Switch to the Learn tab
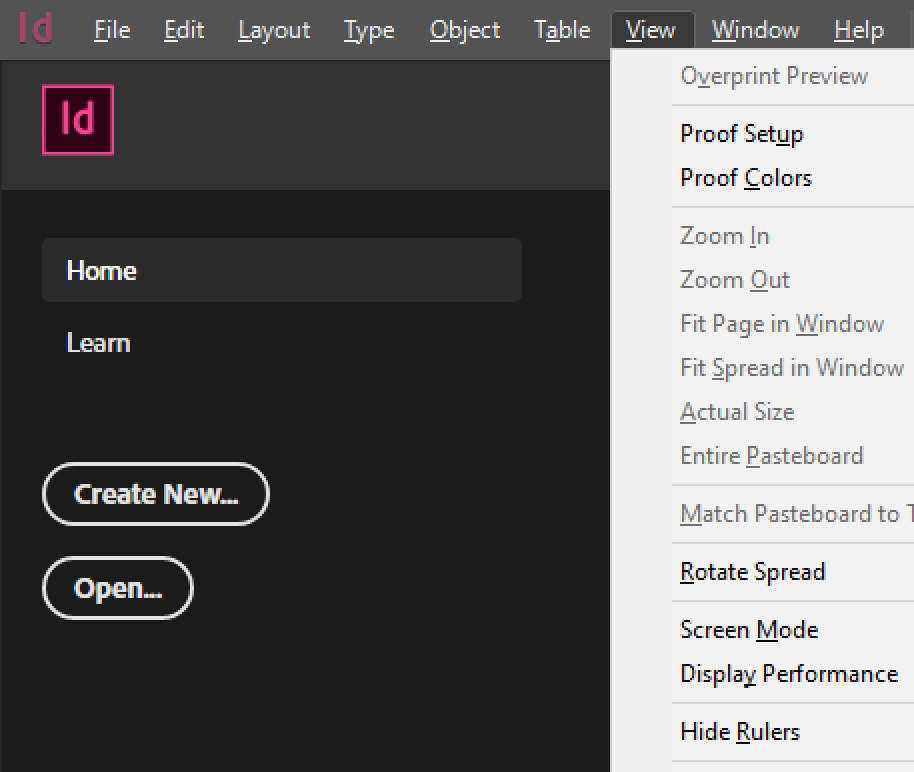The height and width of the screenshot is (772, 914). click(98, 343)
